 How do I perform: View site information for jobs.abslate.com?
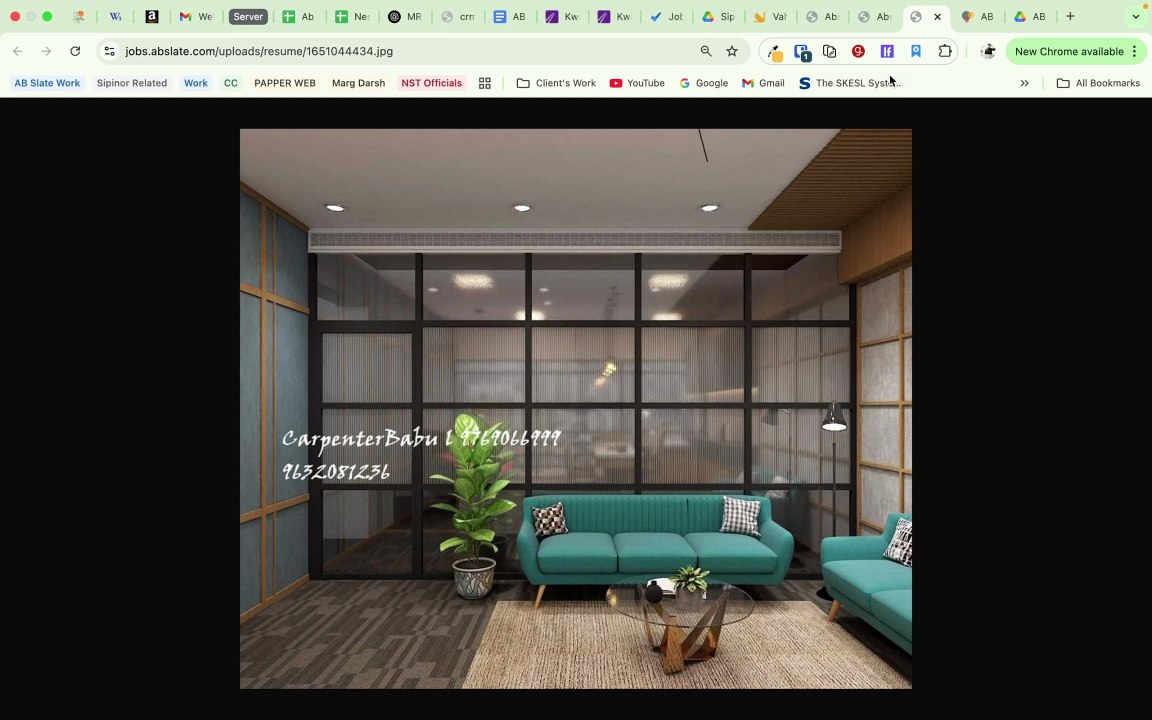click(109, 51)
